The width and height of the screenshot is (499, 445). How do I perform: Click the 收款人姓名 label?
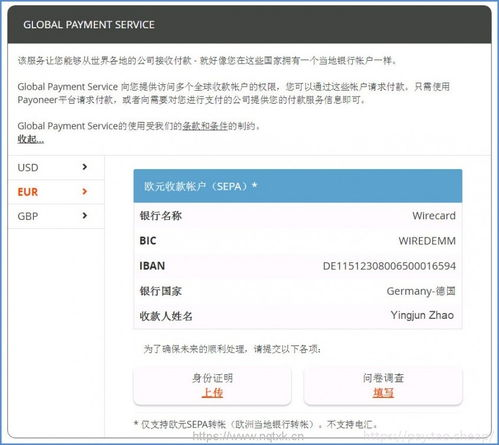(166, 316)
